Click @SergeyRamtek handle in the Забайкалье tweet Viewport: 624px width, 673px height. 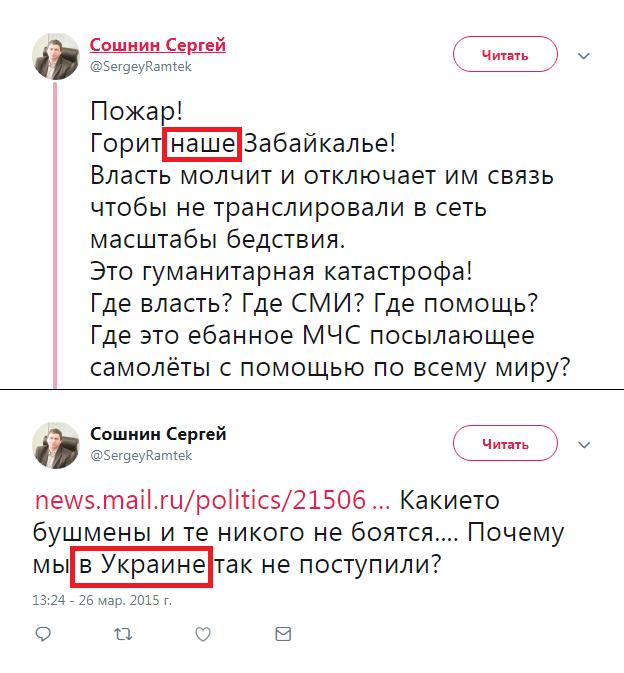coord(141,66)
